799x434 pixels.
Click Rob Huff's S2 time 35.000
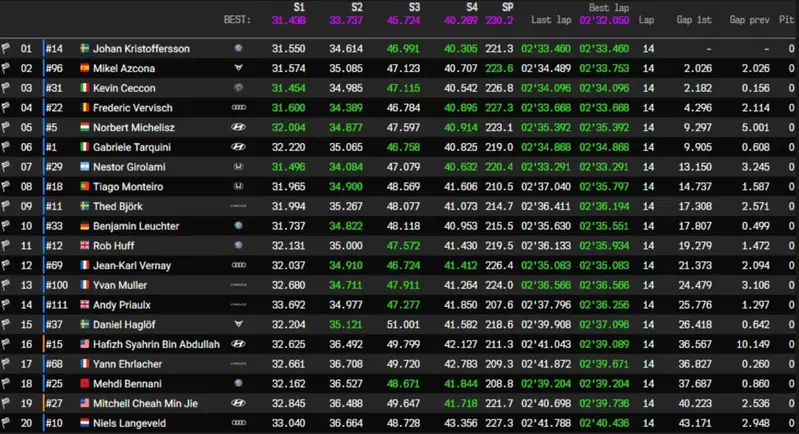[x=345, y=246]
